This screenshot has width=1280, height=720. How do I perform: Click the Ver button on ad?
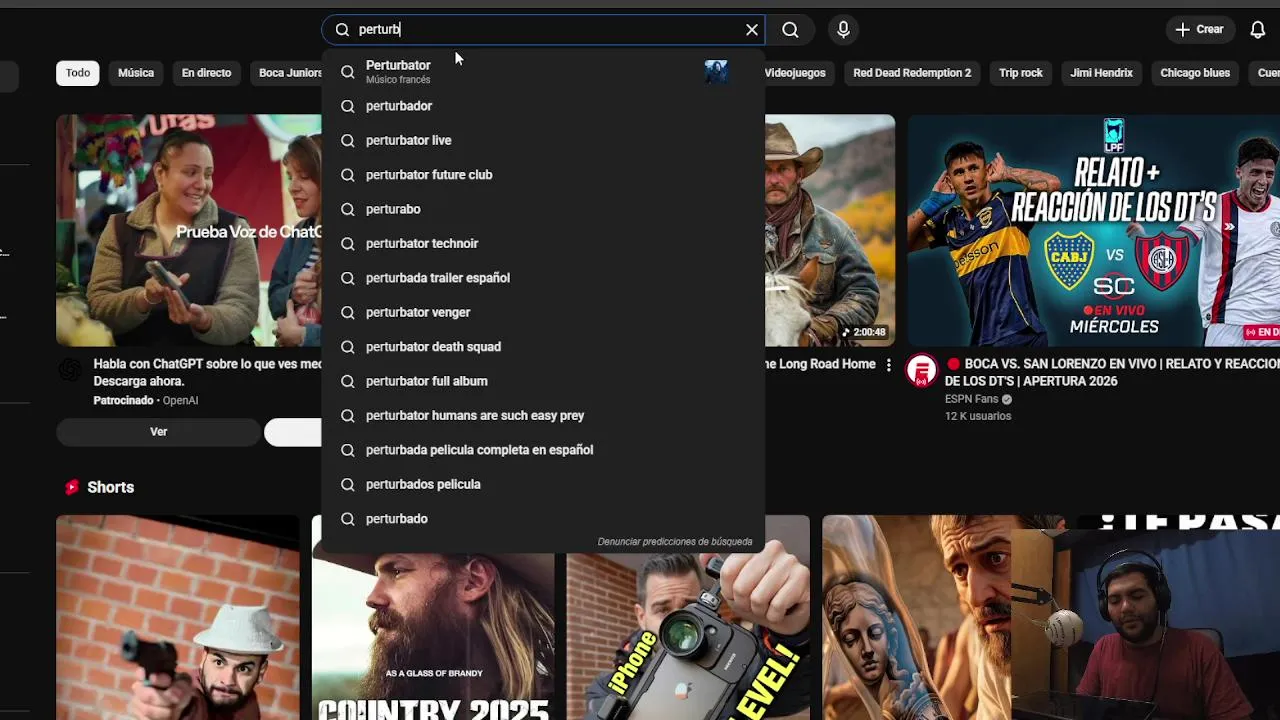[158, 432]
